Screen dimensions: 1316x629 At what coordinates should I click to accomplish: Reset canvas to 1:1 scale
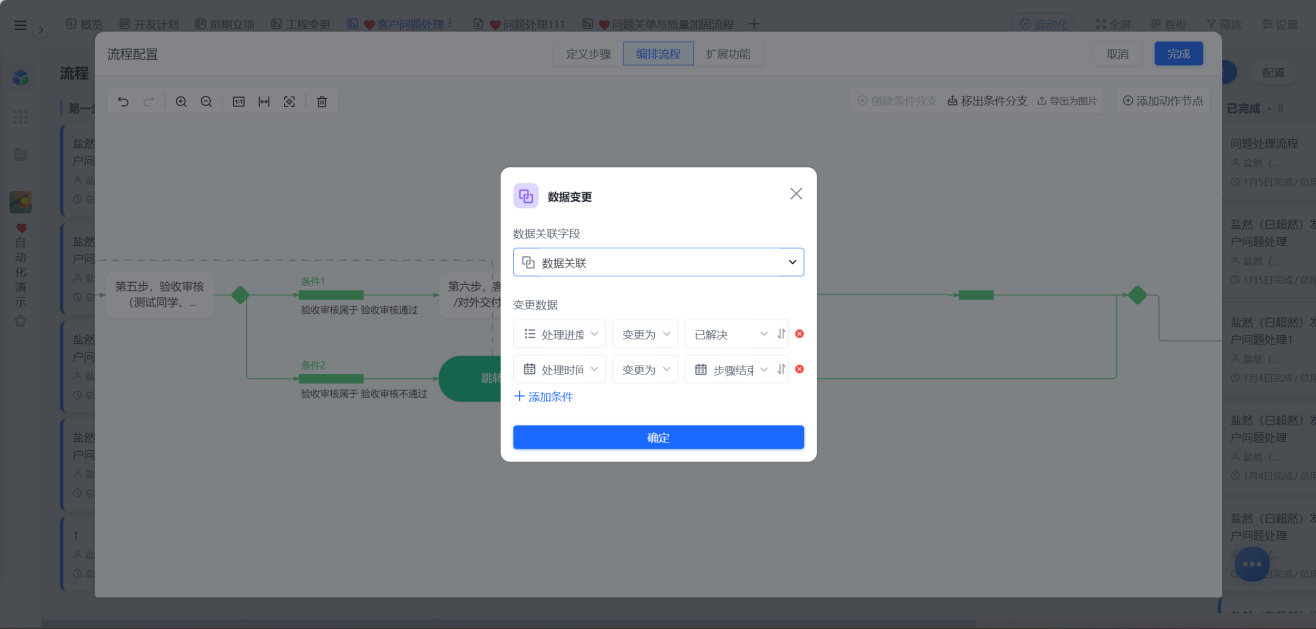point(239,101)
